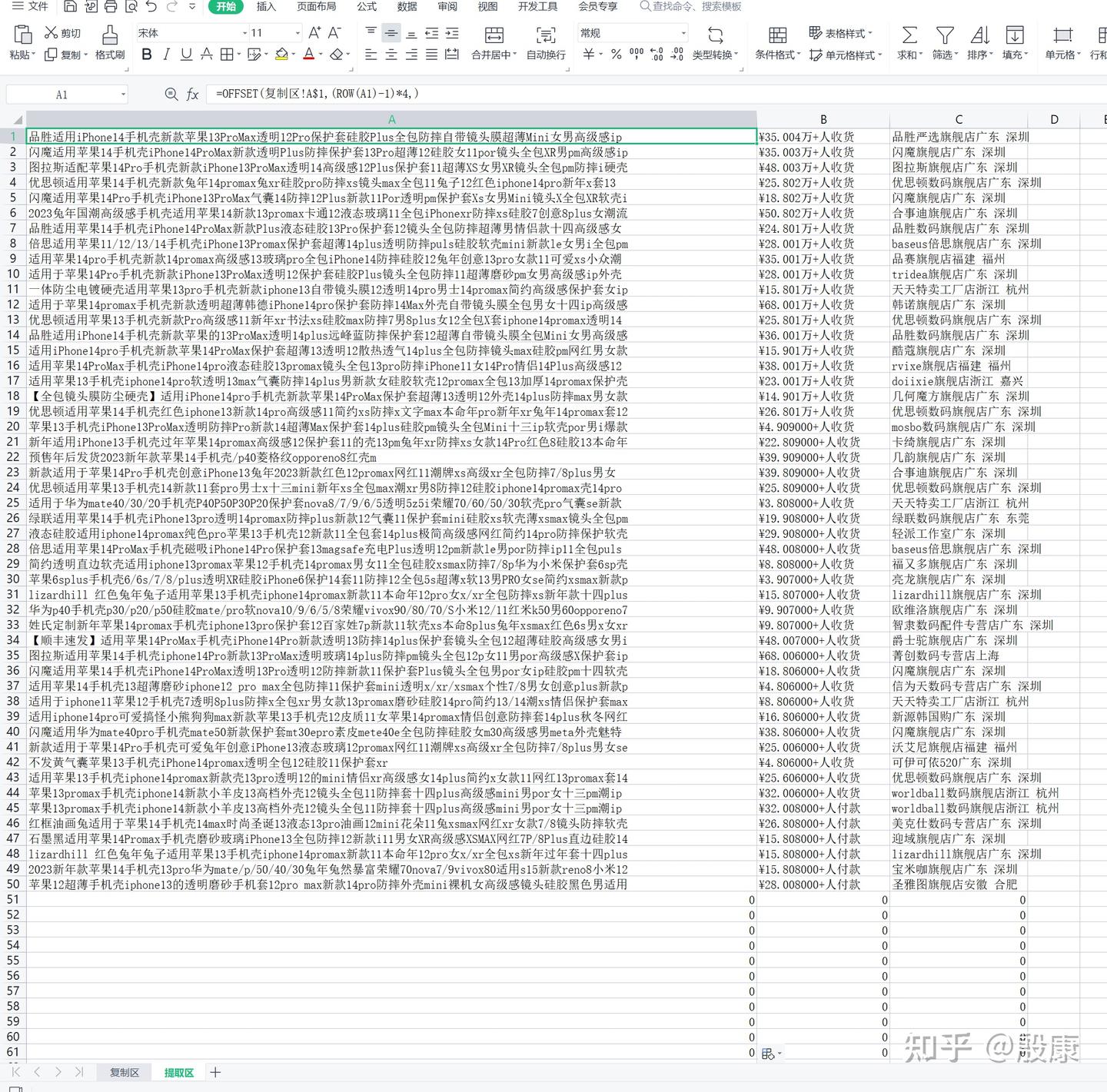Expand the borders dropdown arrow
This screenshot has width=1107, height=1092.
238,55
